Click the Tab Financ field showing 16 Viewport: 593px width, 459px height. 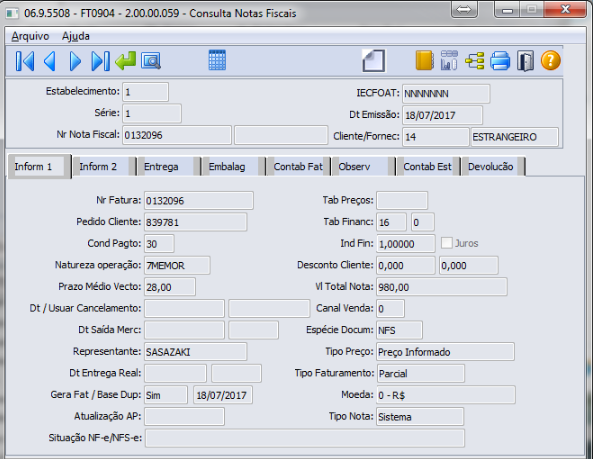point(391,222)
